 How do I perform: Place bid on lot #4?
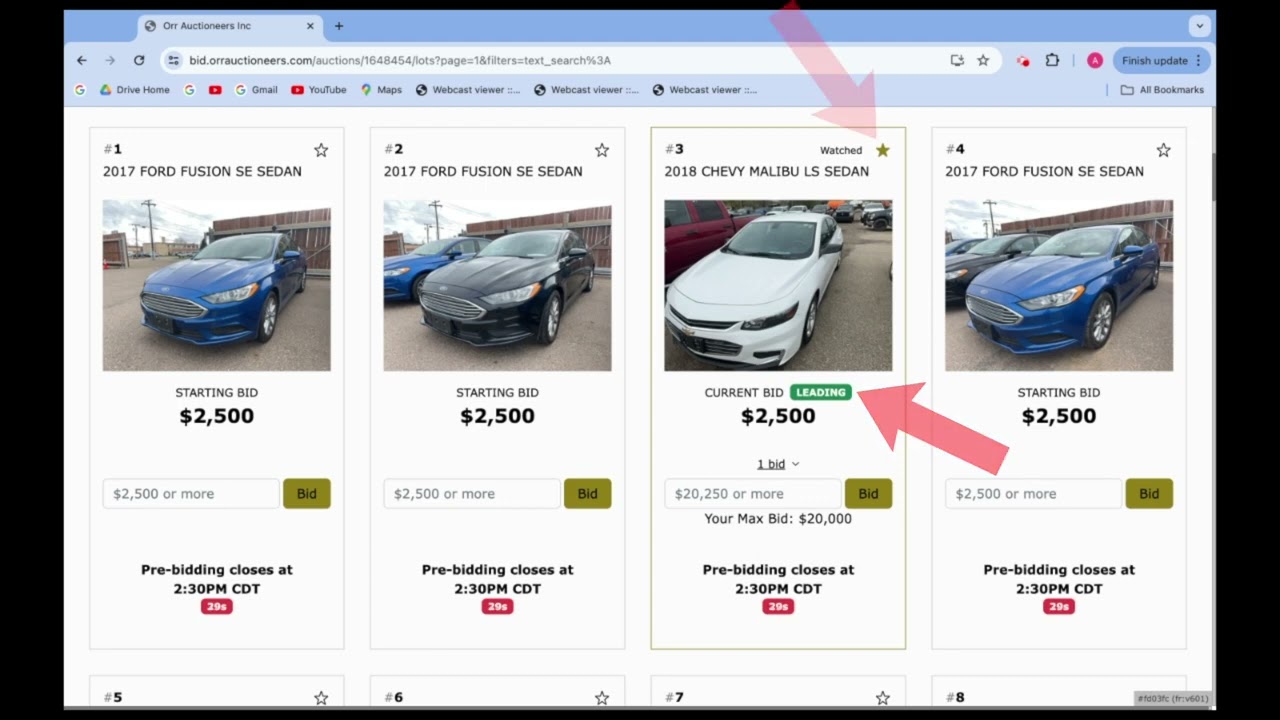(1150, 493)
